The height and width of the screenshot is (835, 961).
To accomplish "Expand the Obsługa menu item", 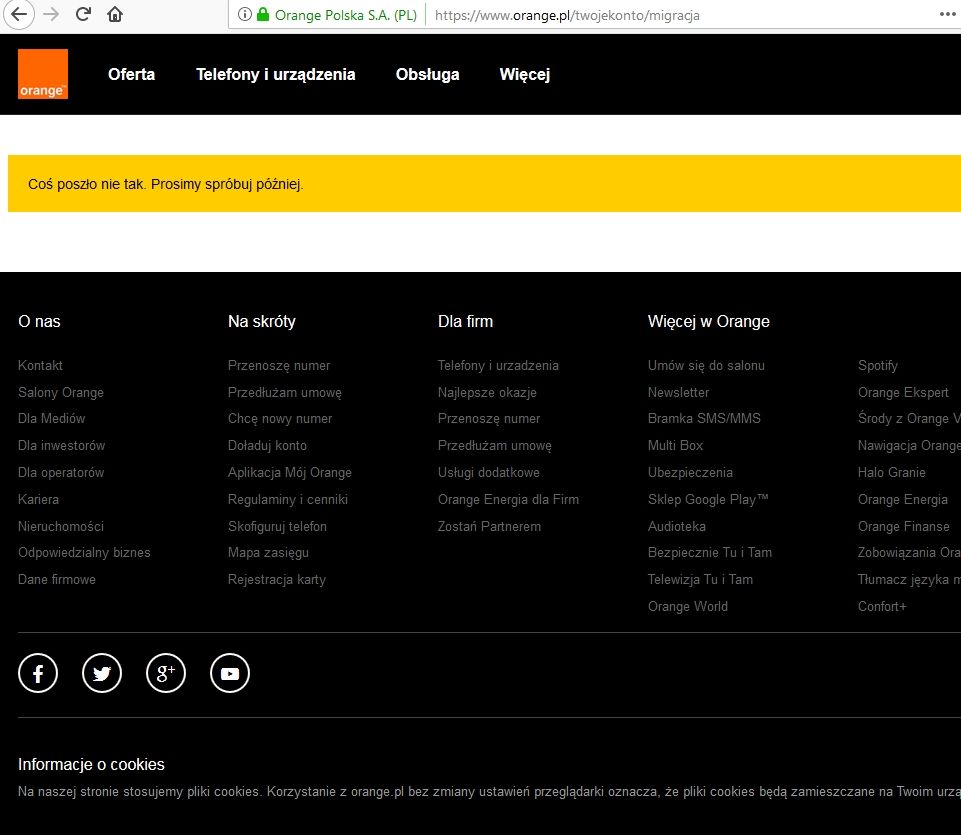I will click(x=427, y=74).
